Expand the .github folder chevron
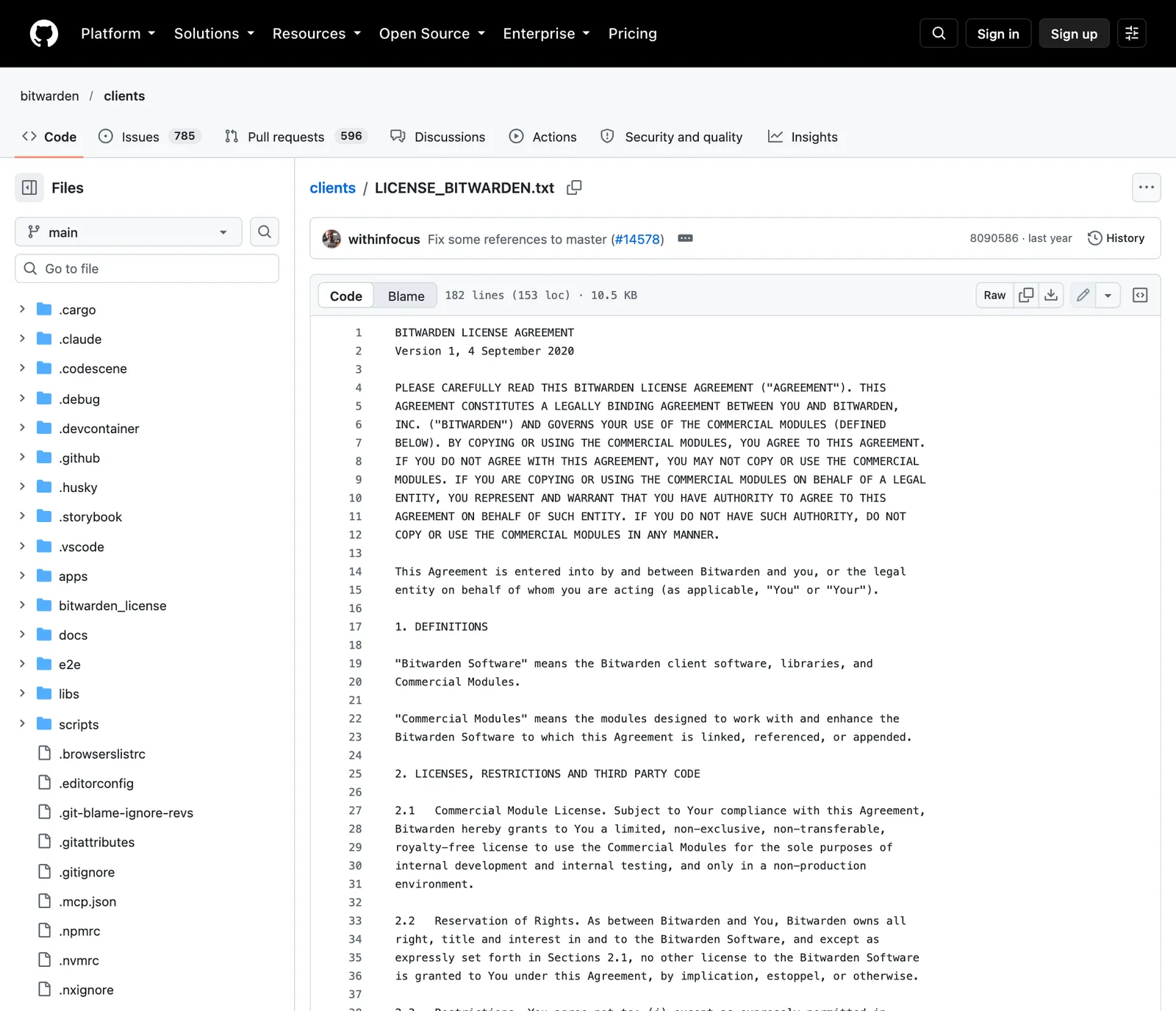 [x=22, y=457]
